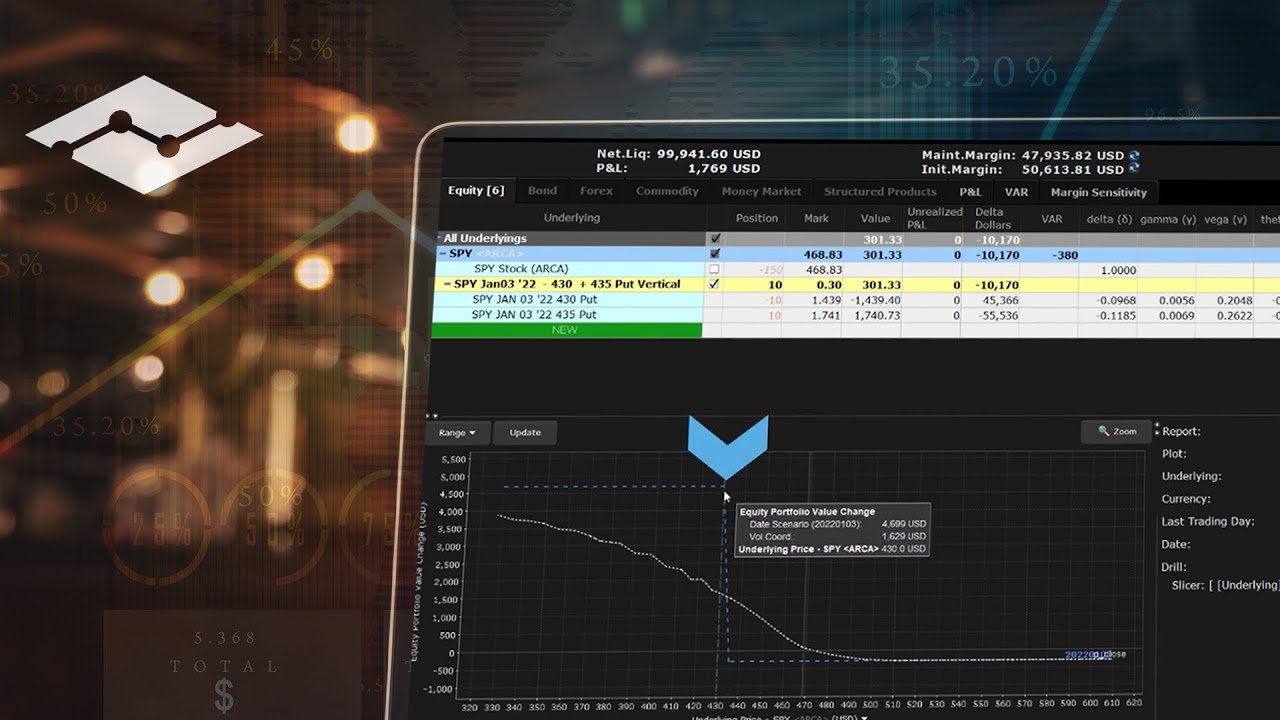The height and width of the screenshot is (720, 1280).
Task: Click the refresh icon beside Maint.Margin
Action: click(x=1134, y=155)
